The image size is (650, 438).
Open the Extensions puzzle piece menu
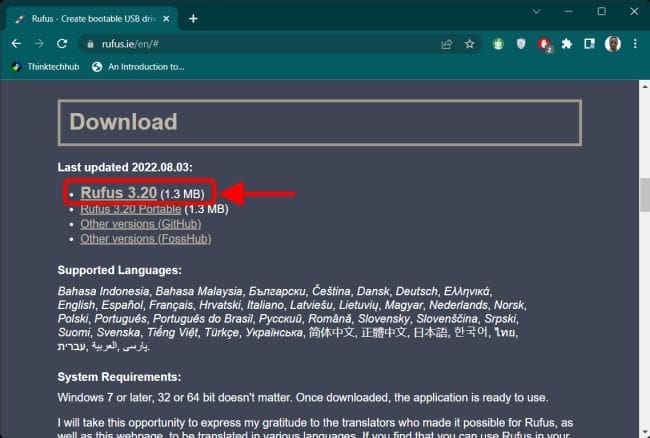point(568,44)
